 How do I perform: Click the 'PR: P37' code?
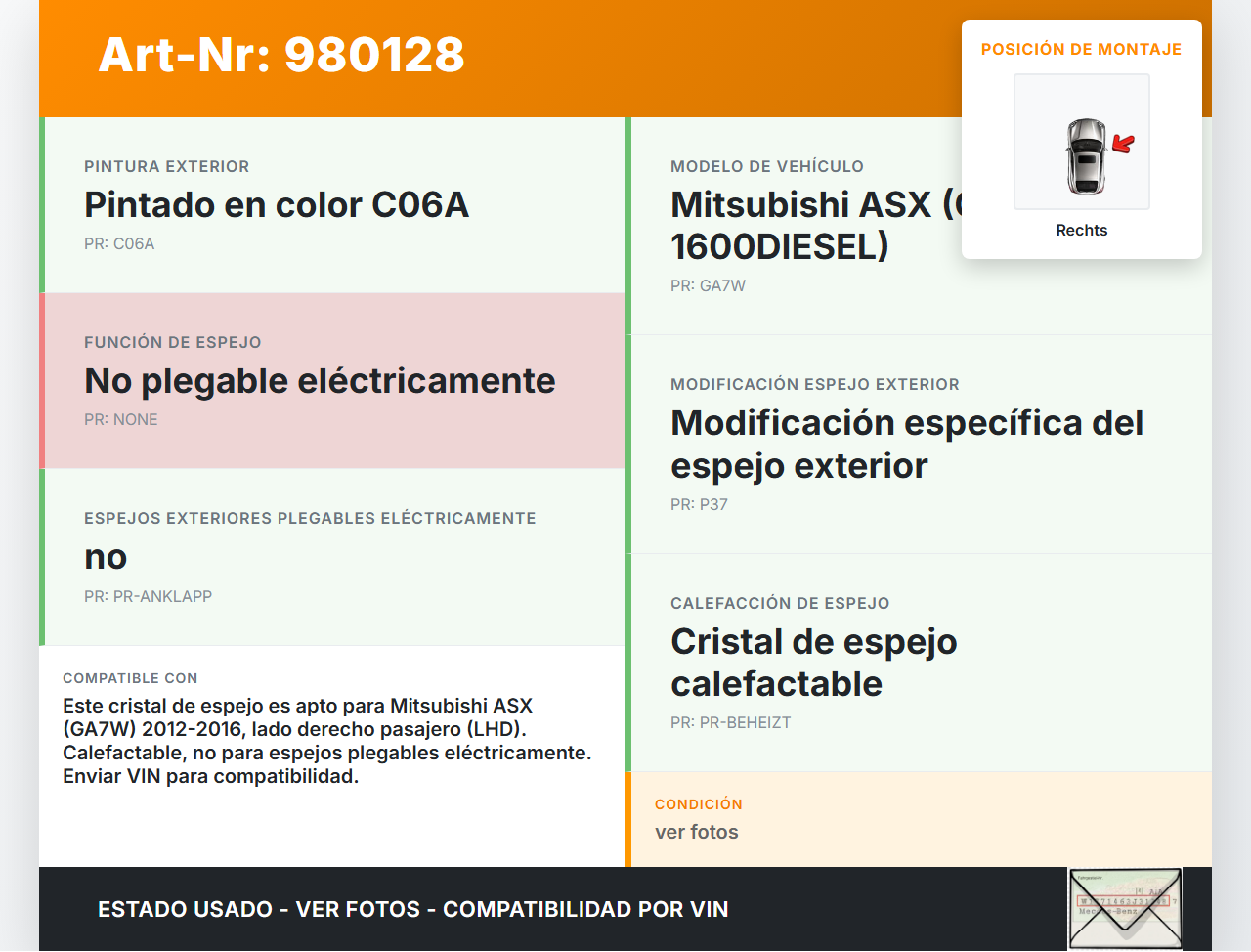coord(699,505)
